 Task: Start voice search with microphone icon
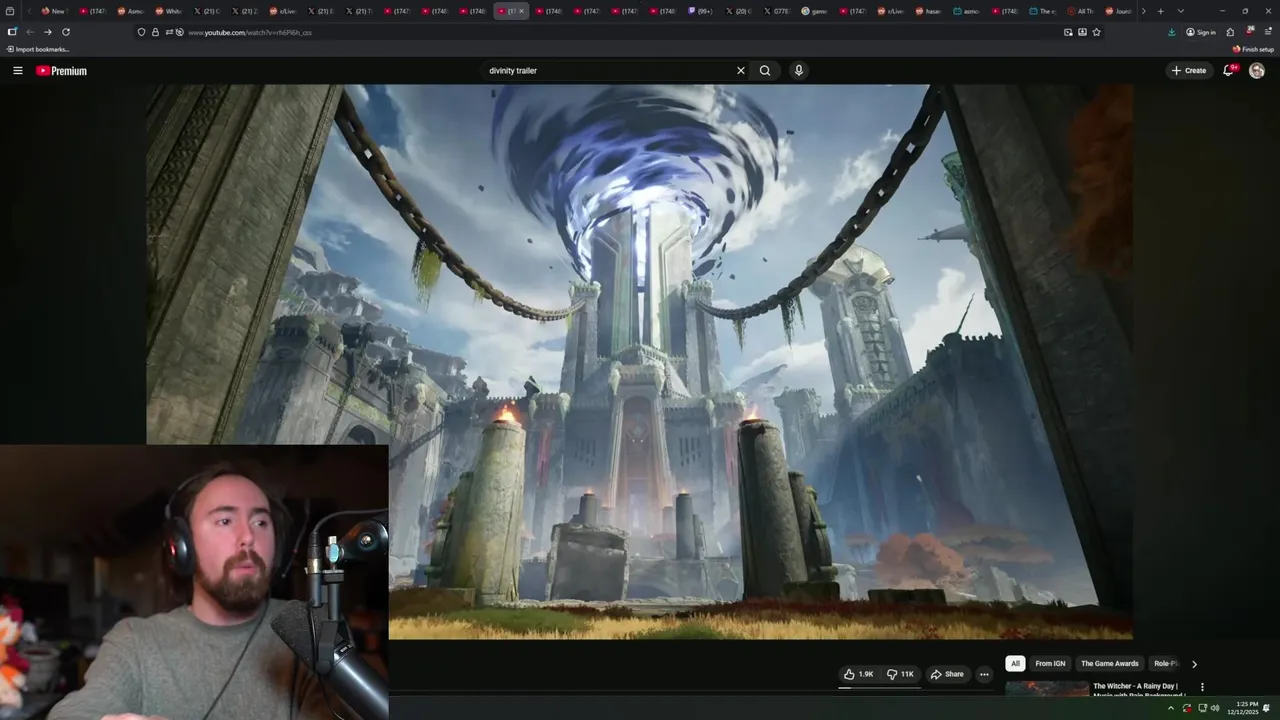click(x=798, y=71)
